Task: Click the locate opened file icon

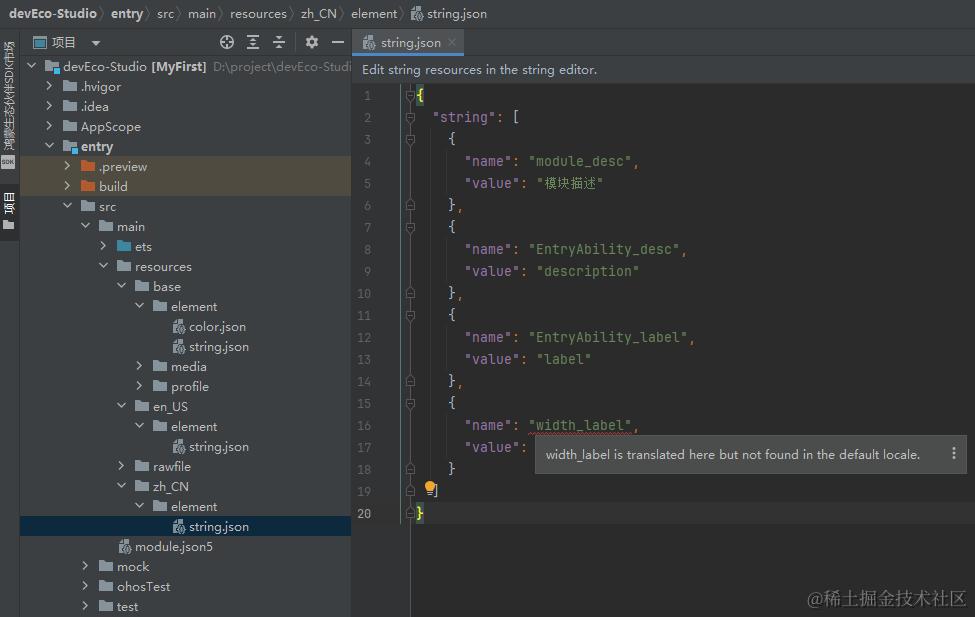Action: click(227, 42)
